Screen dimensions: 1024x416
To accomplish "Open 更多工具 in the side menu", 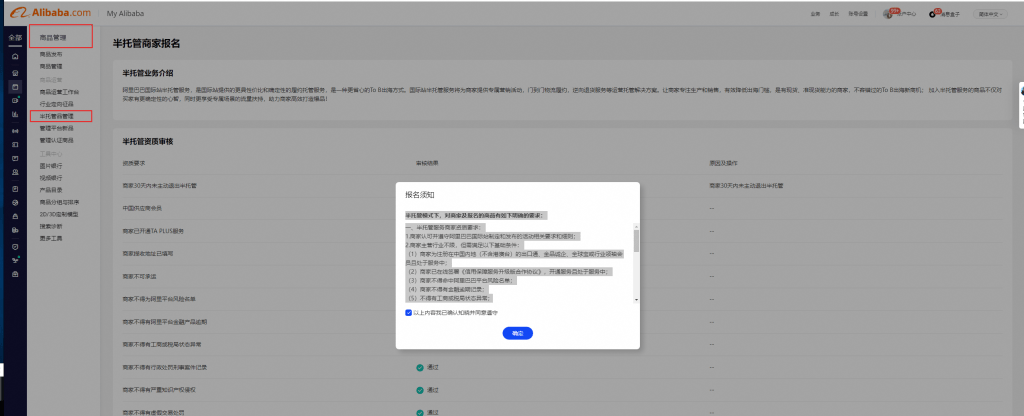I will 51,238.
